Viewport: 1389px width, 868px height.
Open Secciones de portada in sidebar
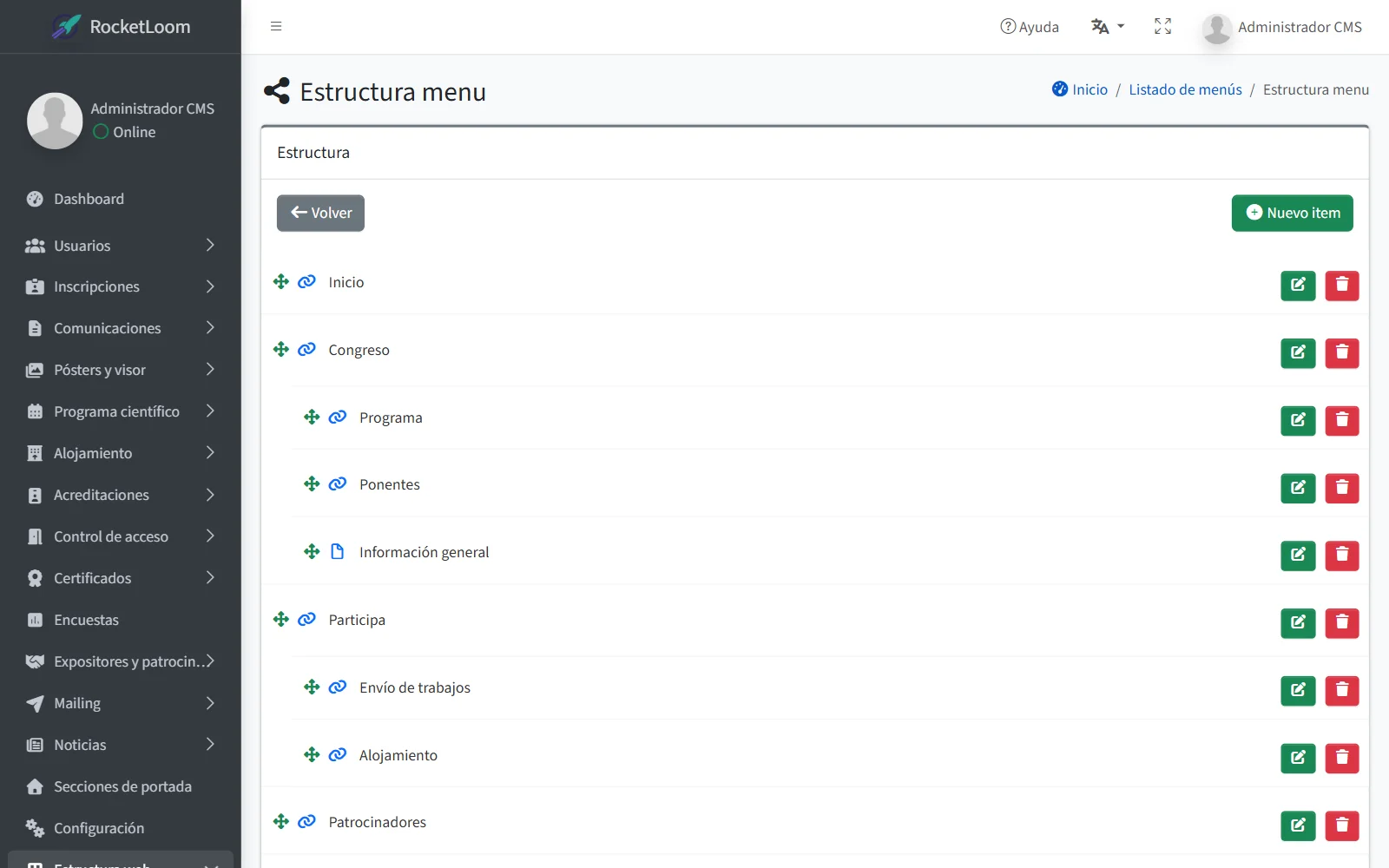point(121,786)
